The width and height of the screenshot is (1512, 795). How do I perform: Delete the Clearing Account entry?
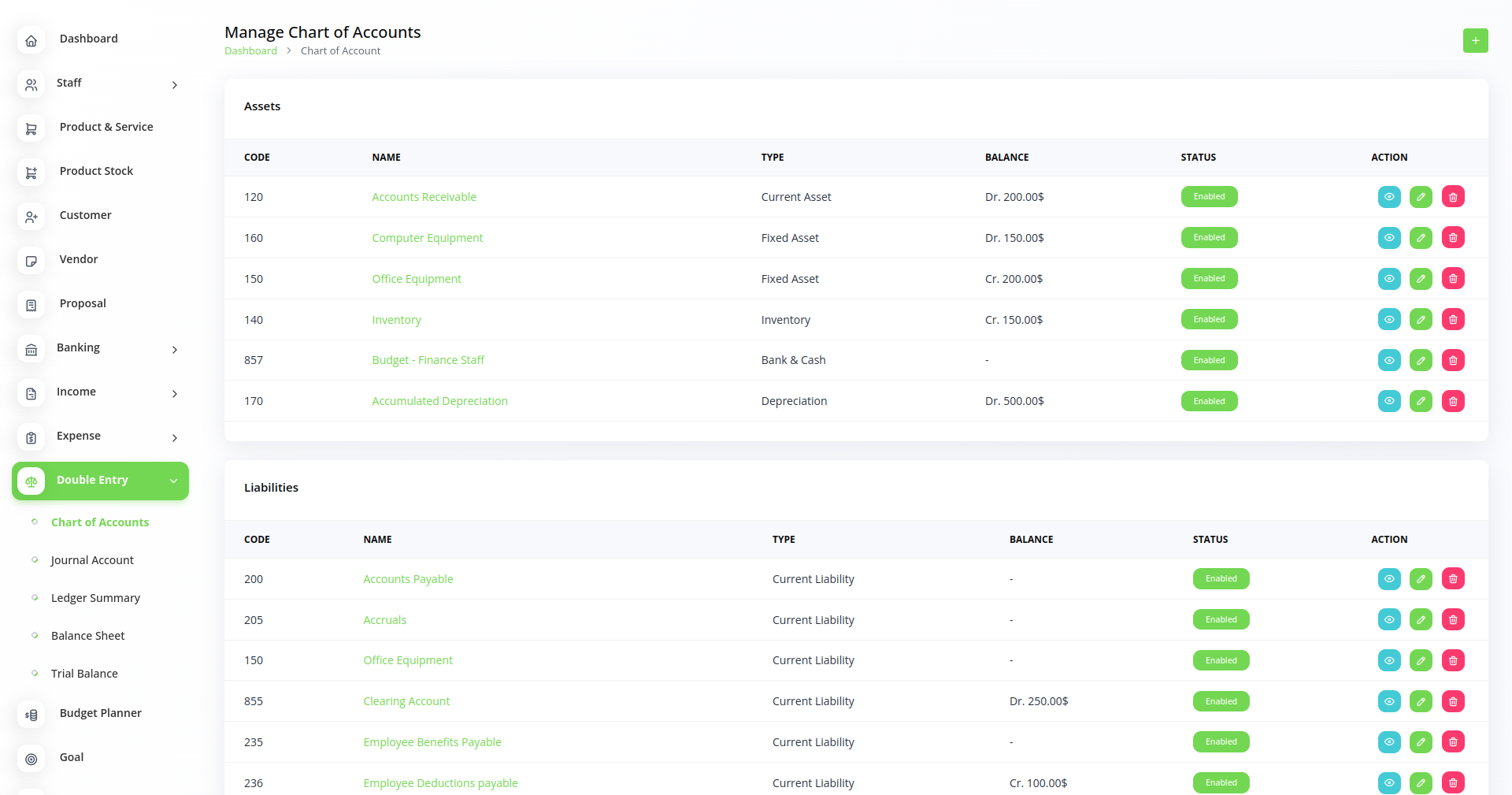pyautogui.click(x=1452, y=701)
